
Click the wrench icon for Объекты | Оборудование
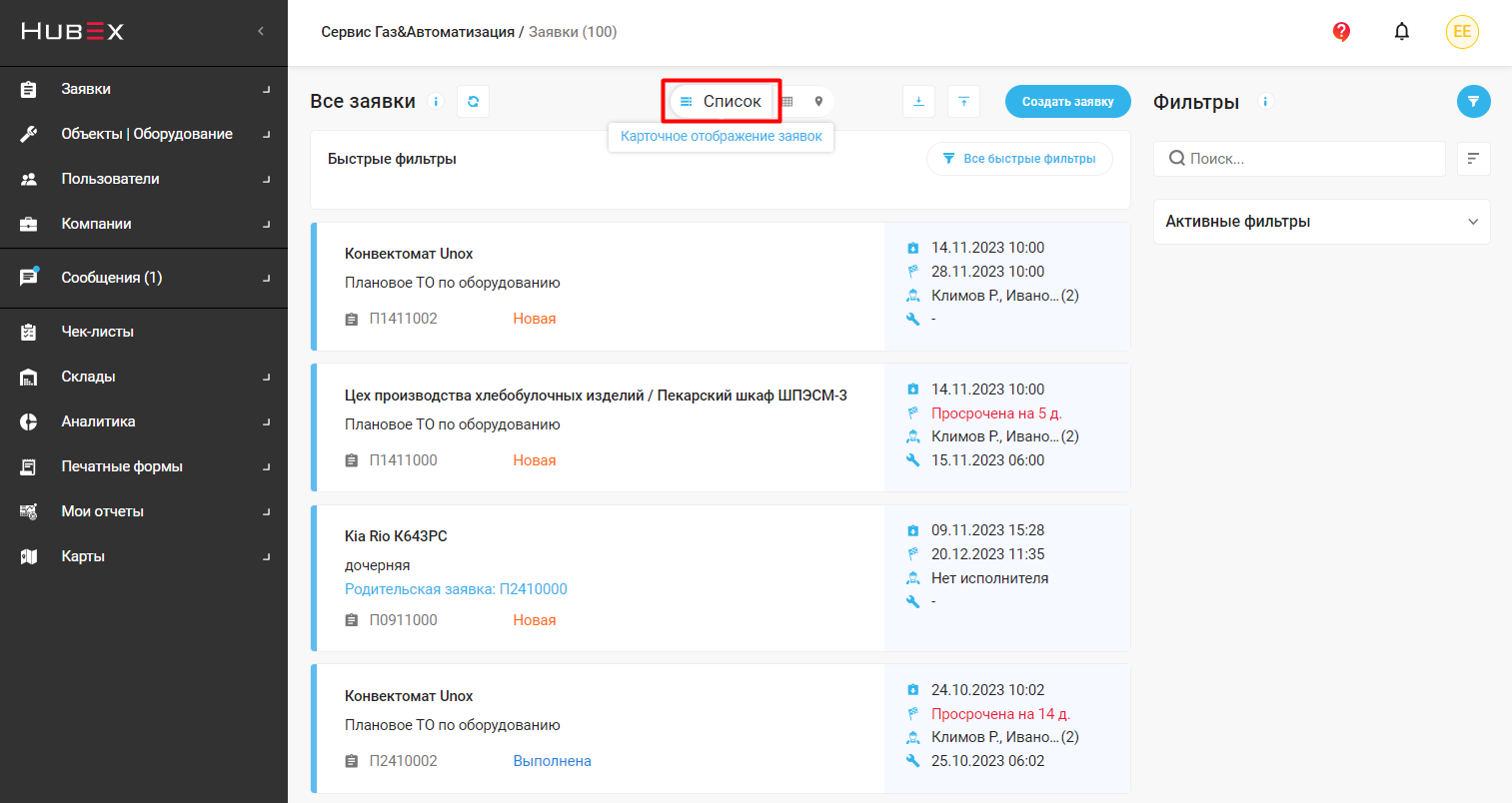[x=29, y=134]
